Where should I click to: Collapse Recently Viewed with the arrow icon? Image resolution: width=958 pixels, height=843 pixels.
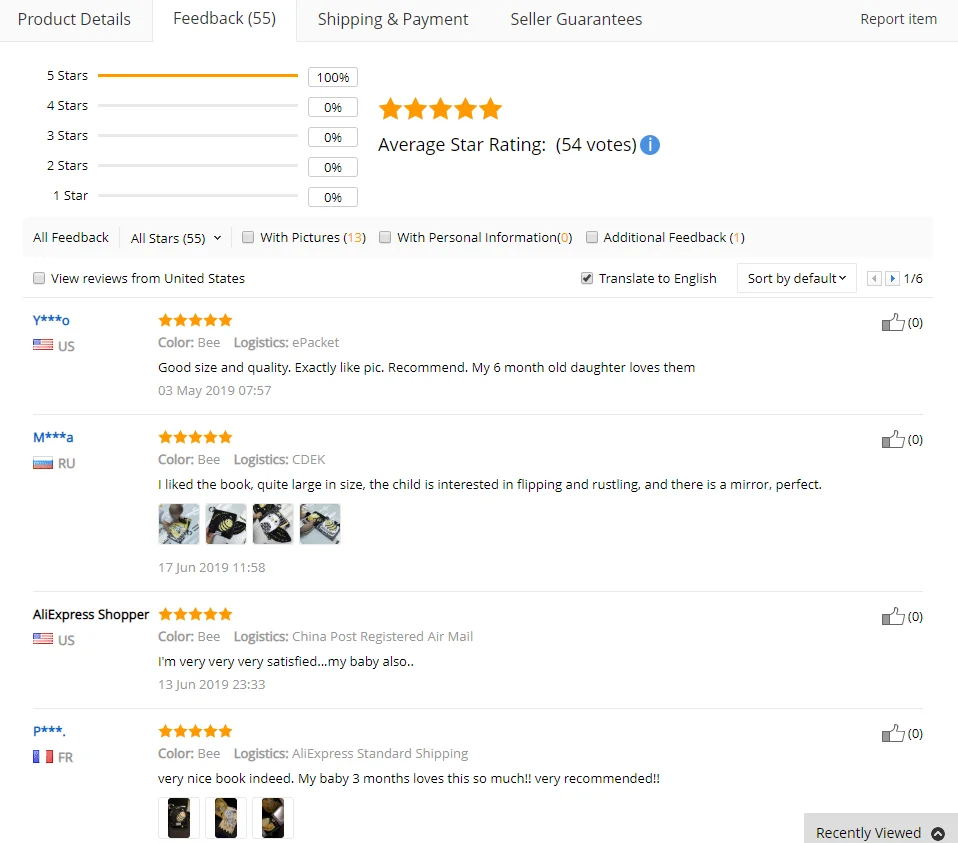coord(938,833)
